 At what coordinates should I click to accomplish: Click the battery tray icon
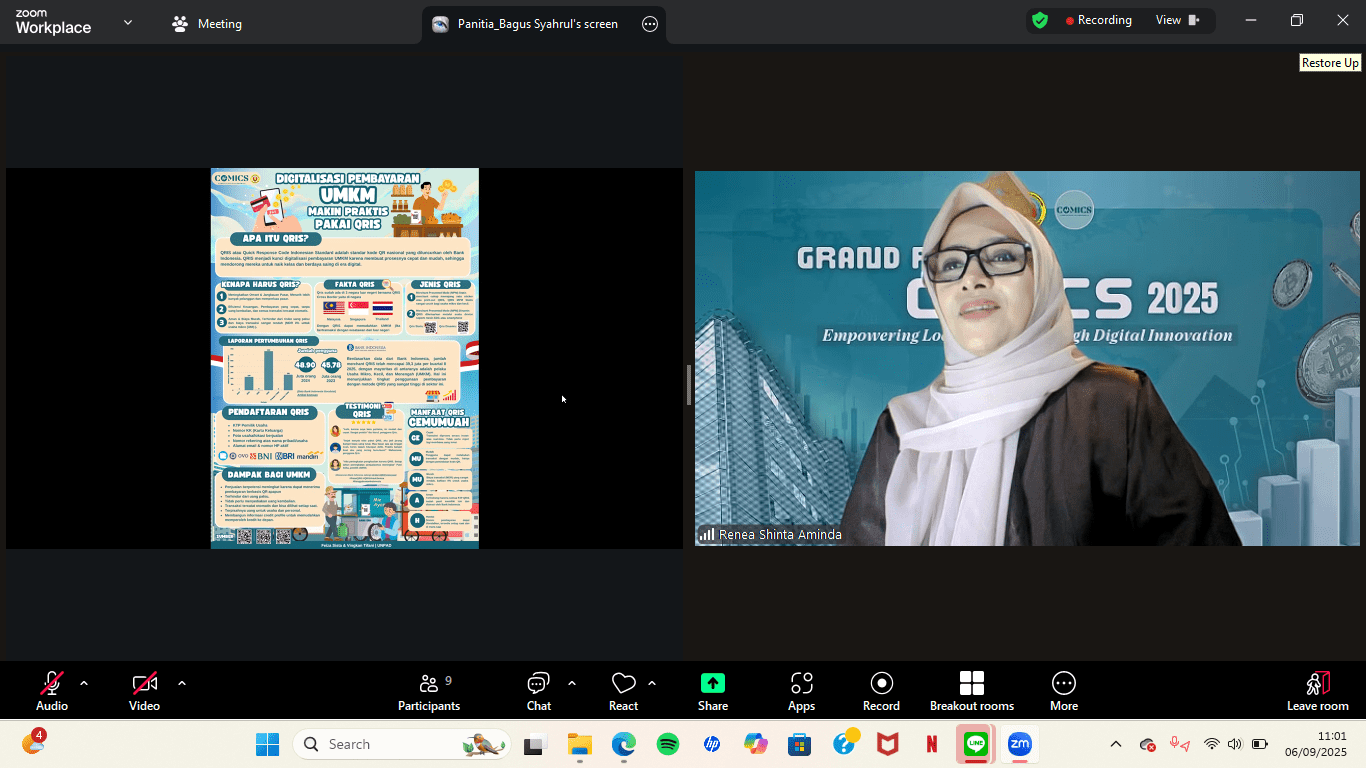tap(1260, 744)
